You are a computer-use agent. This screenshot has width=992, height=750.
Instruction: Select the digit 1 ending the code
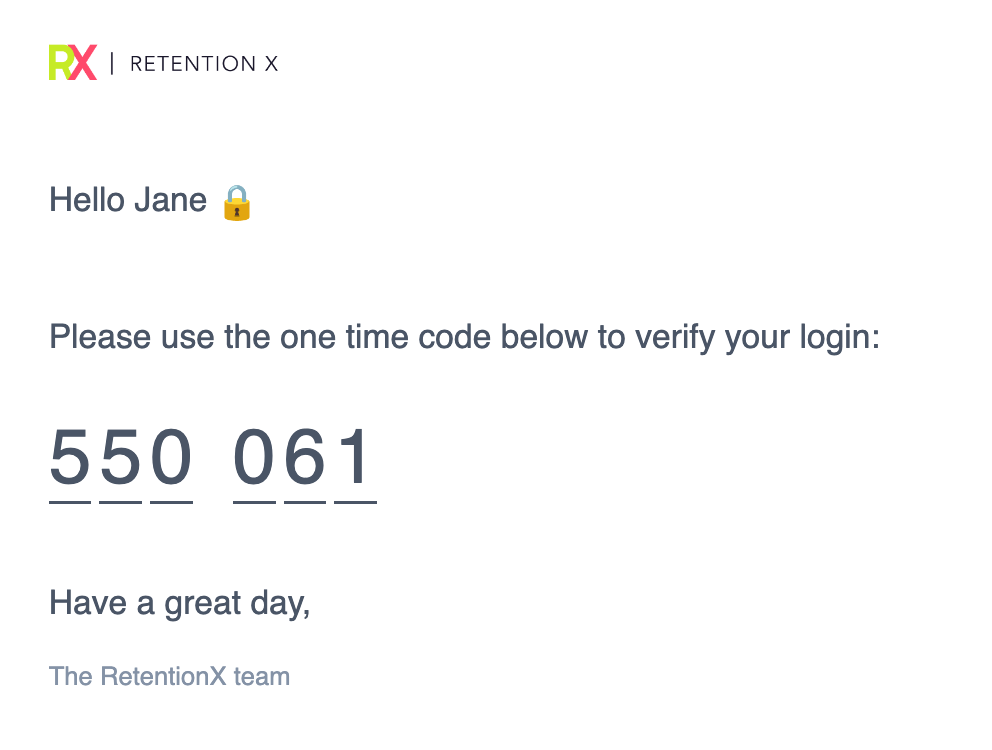coord(354,456)
